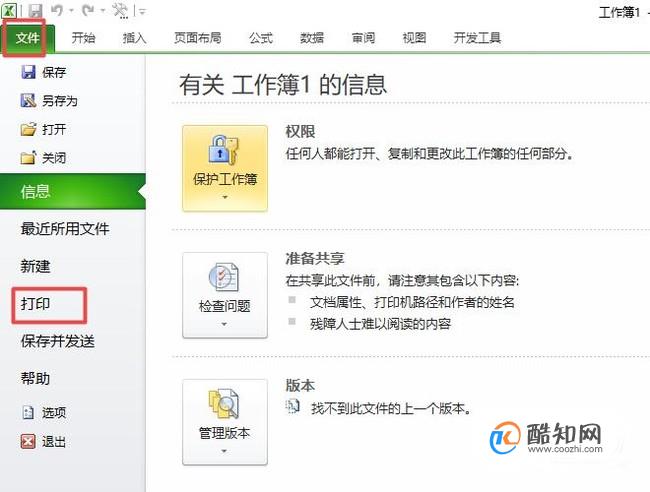
Task: Click the document icon beside 找不到此文件的上一个版本
Action: tap(293, 407)
